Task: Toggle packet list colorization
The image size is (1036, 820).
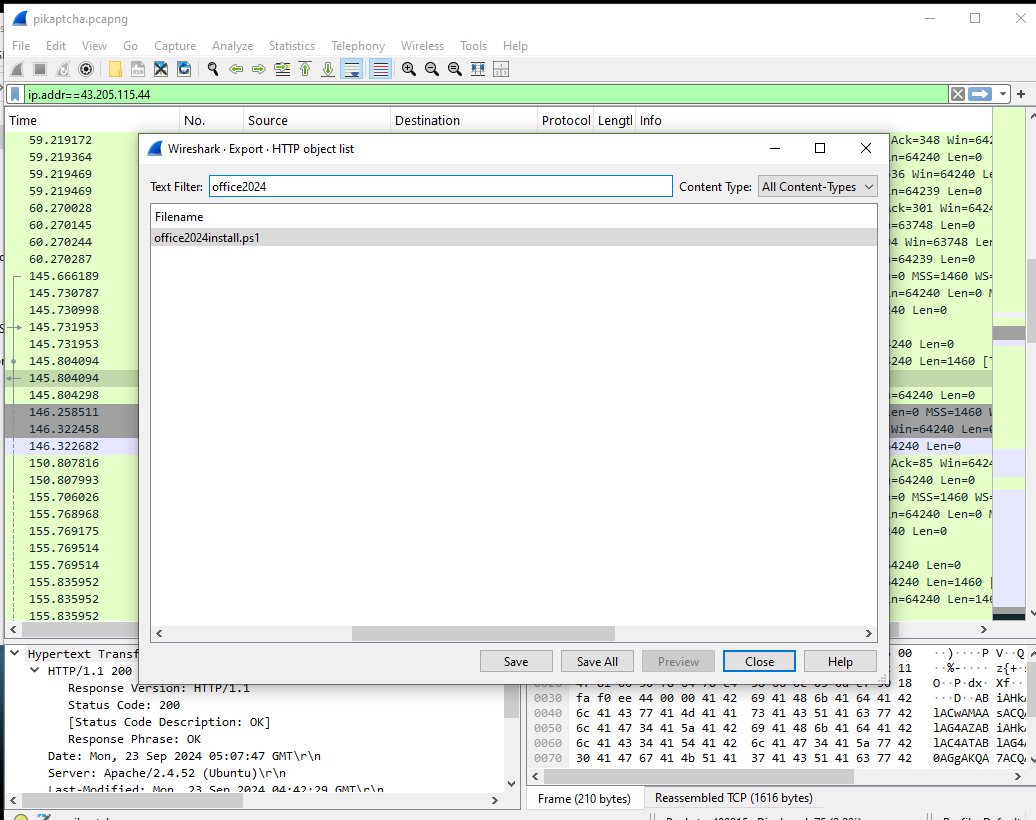Action: tap(380, 69)
